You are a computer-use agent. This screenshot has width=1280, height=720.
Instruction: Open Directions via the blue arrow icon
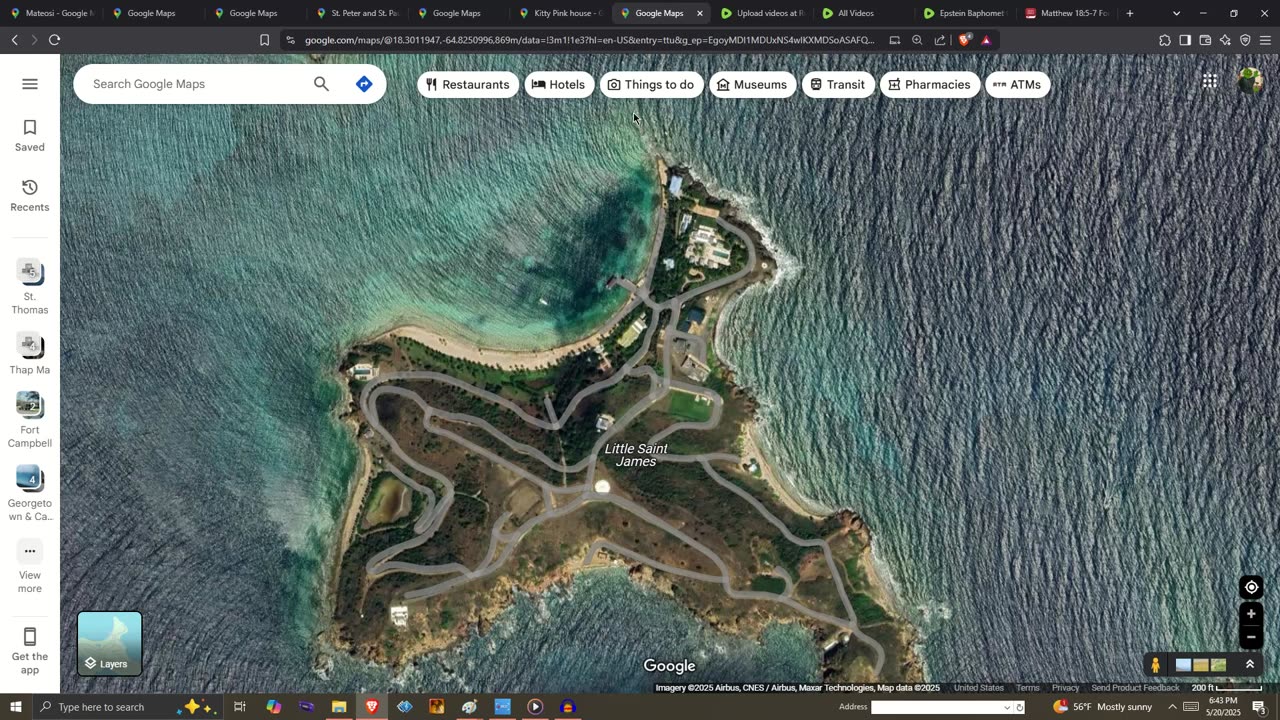[x=364, y=84]
